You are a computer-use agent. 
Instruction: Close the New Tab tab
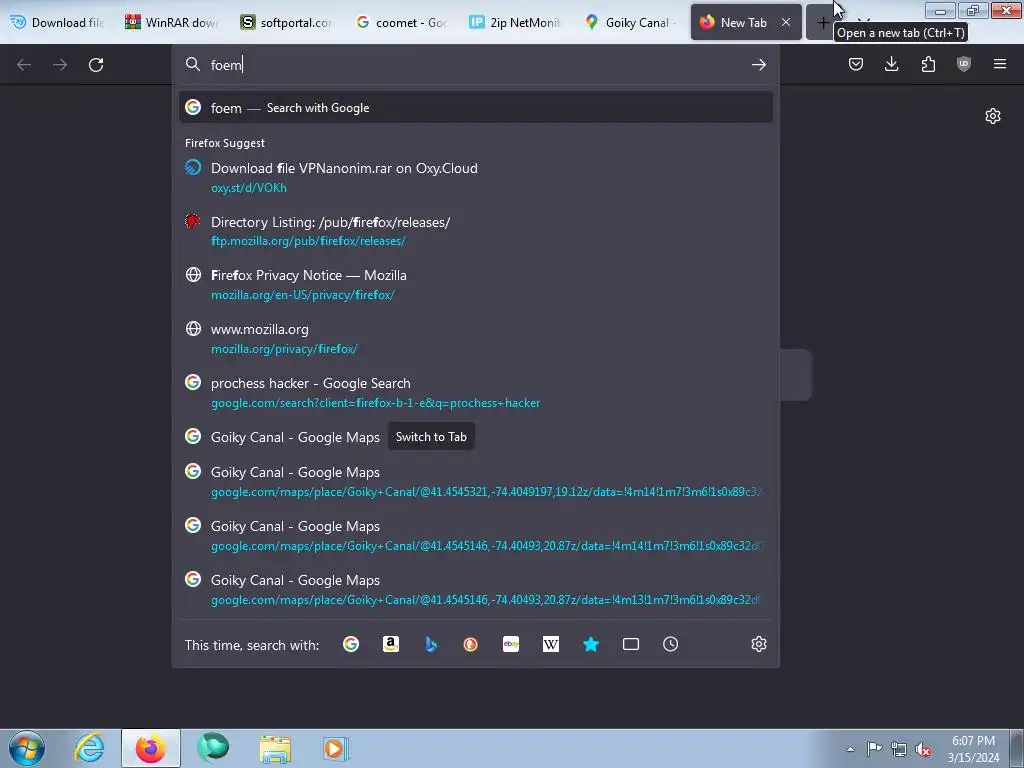tap(786, 22)
